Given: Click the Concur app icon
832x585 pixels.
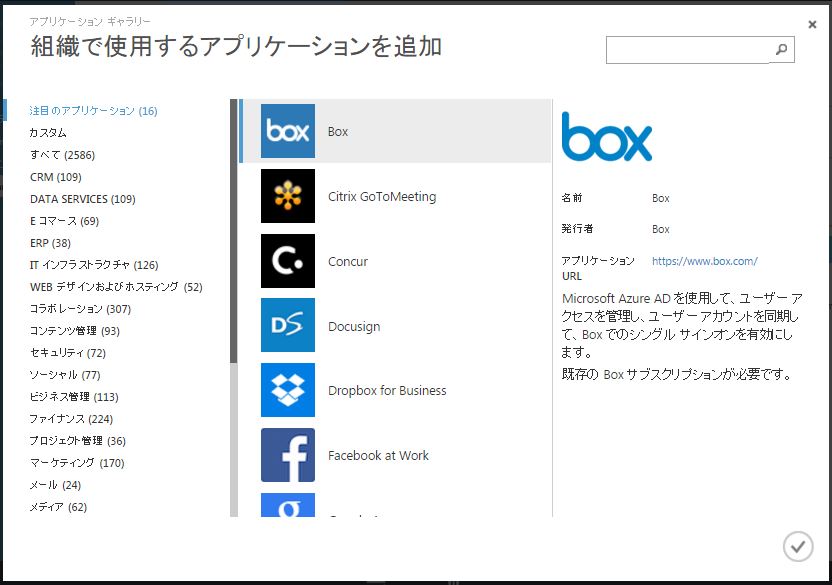Looking at the screenshot, I should 288,261.
